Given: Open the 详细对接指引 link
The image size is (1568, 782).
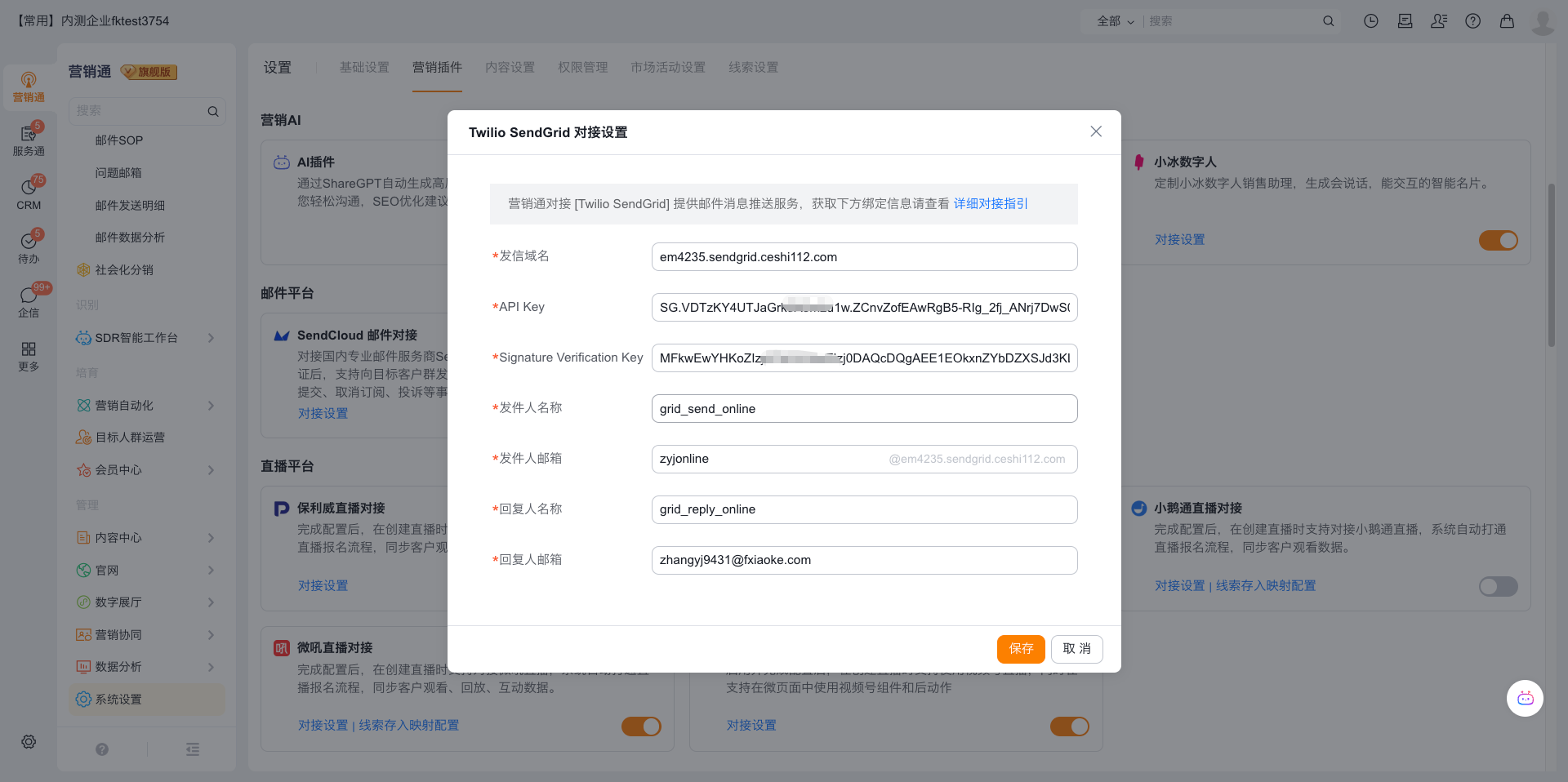Looking at the screenshot, I should coord(991,204).
